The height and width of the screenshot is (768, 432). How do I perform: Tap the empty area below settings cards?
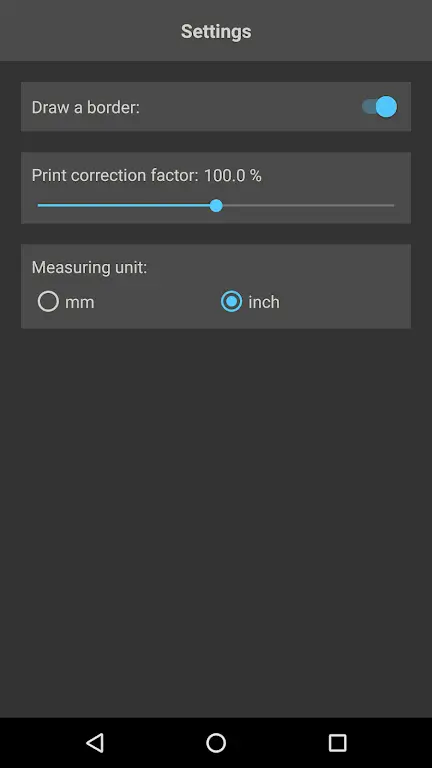pos(216,519)
